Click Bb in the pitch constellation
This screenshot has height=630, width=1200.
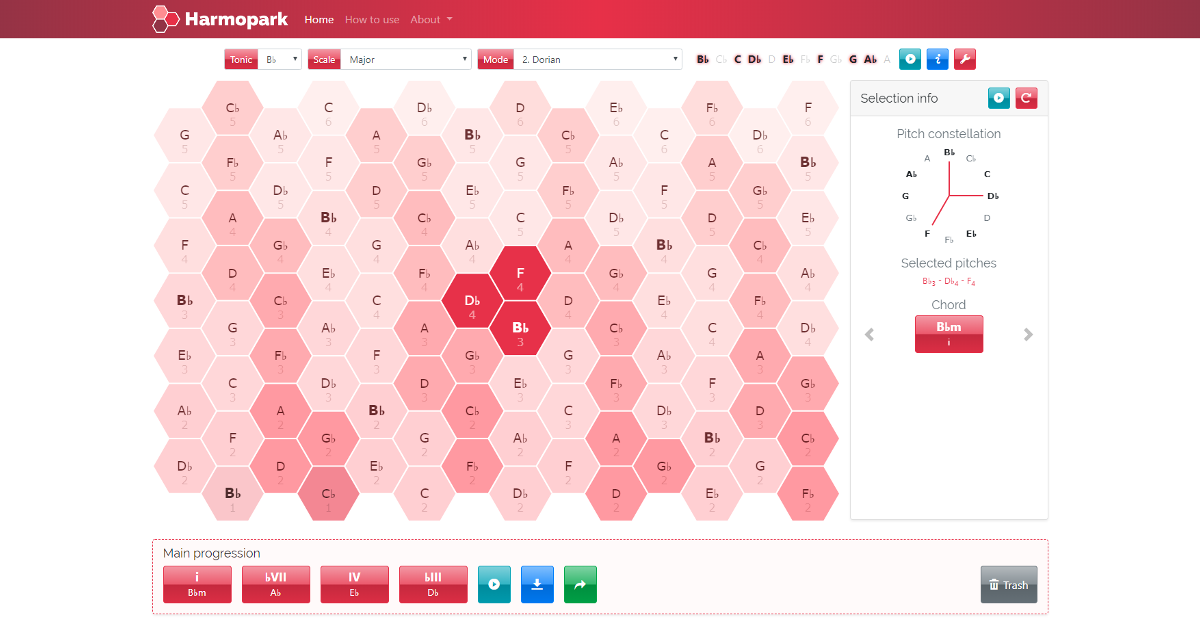coord(949,152)
